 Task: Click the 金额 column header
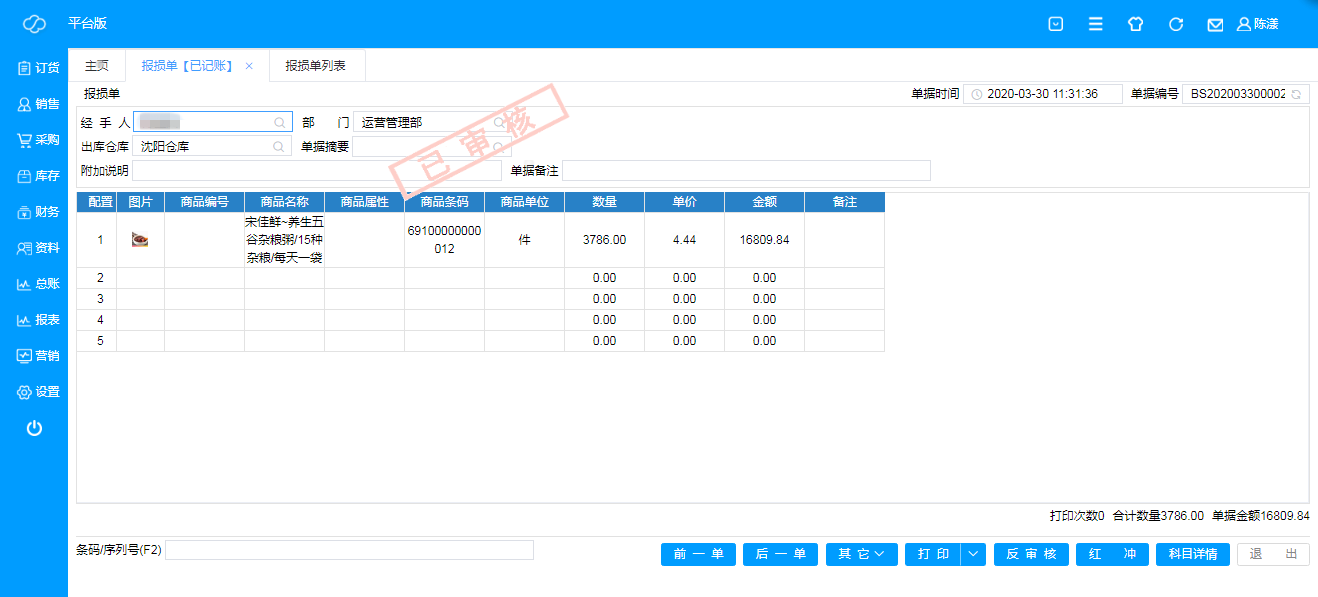(765, 202)
